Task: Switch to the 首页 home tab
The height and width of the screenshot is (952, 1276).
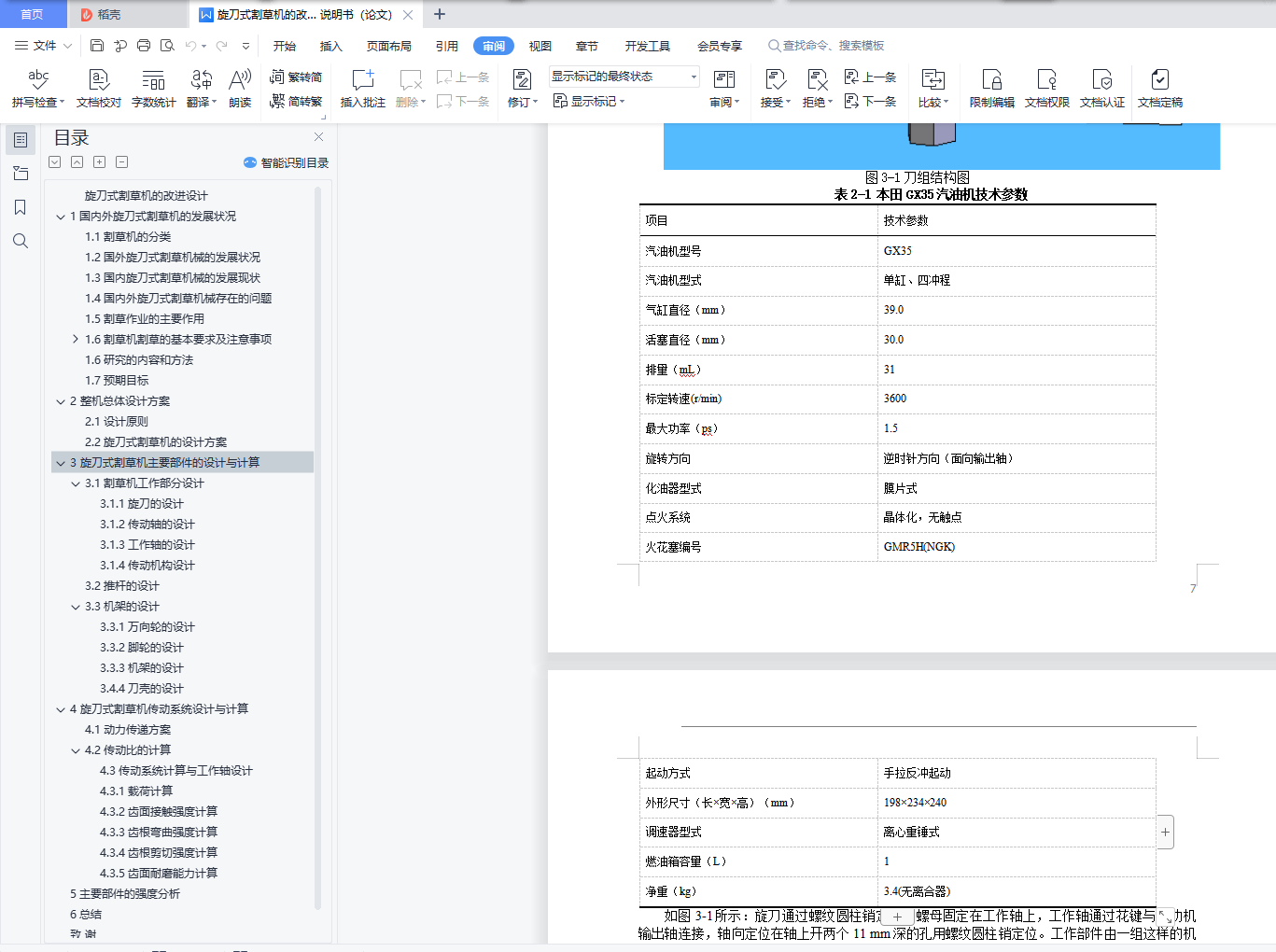Action: pos(33,14)
